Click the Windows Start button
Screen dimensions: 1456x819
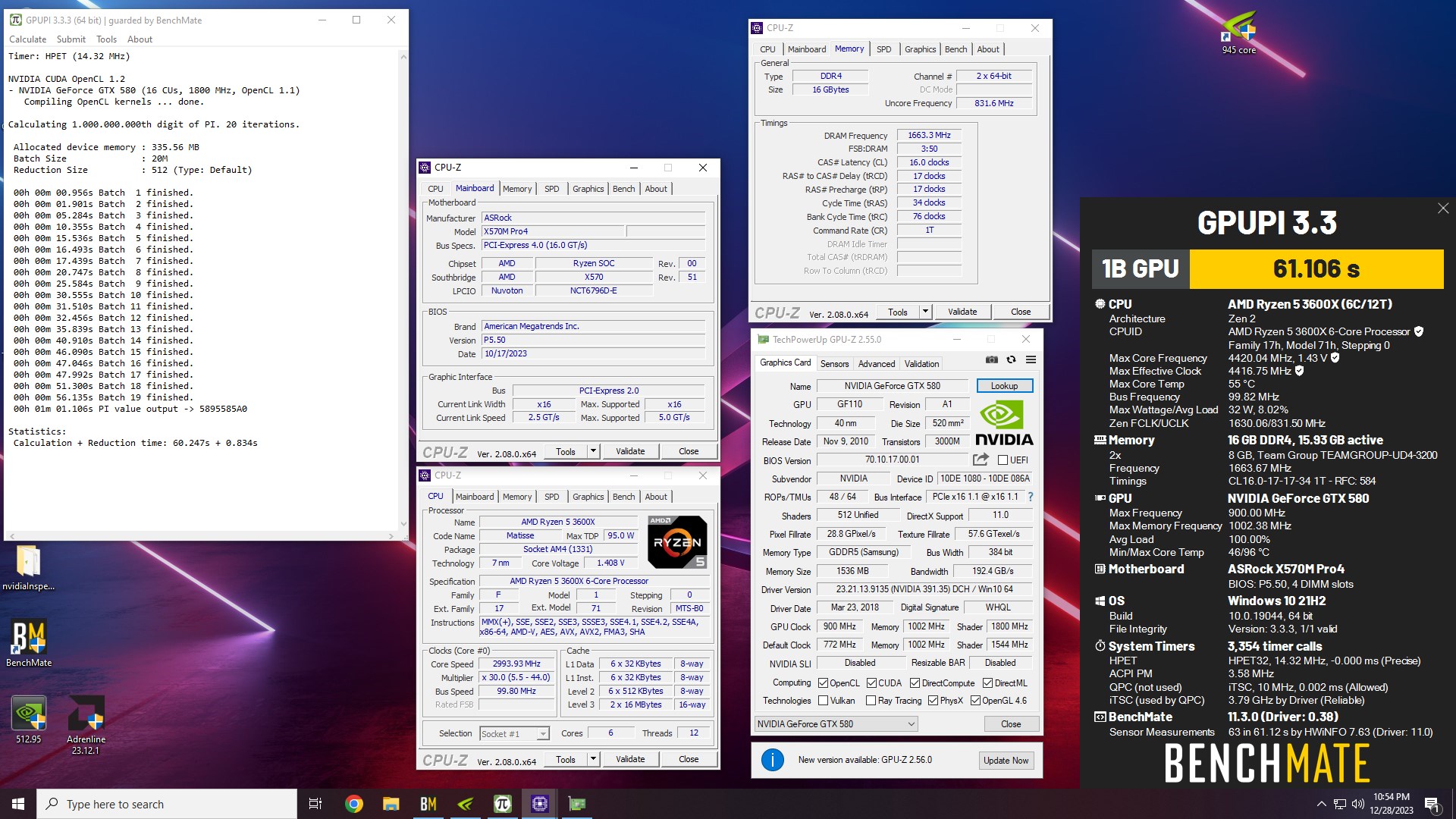pyautogui.click(x=18, y=804)
